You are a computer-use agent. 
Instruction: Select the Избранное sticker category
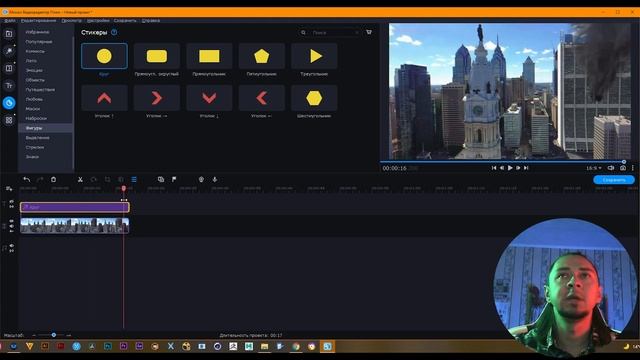pyautogui.click(x=37, y=32)
